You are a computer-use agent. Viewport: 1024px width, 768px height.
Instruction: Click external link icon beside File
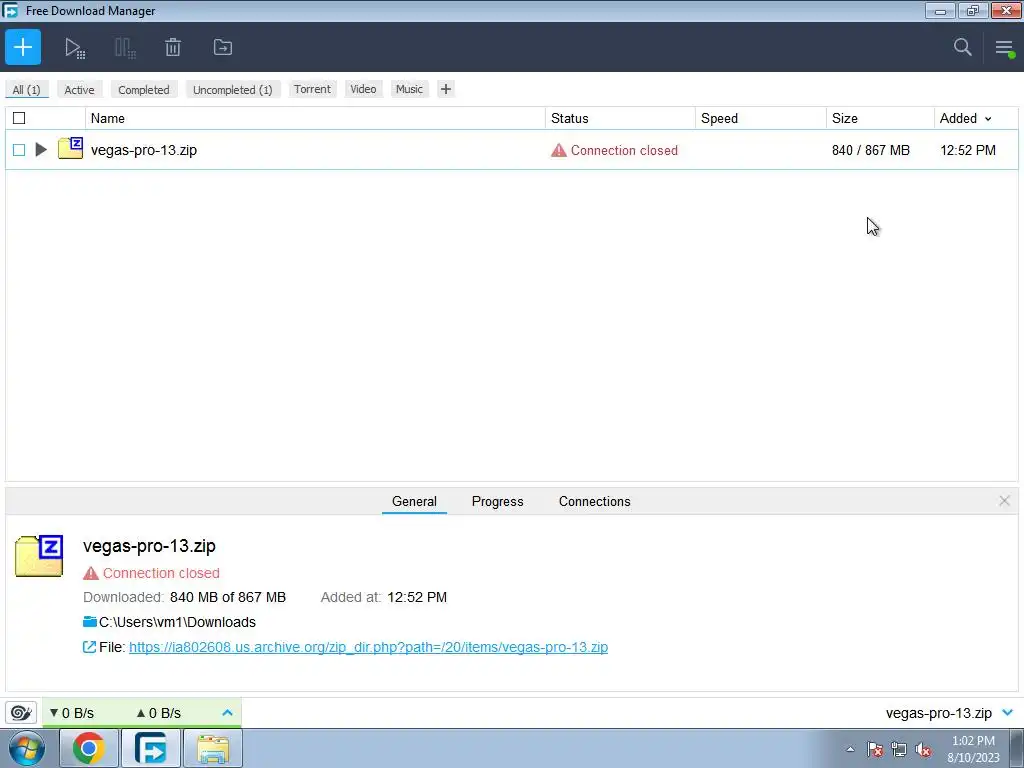tap(89, 647)
